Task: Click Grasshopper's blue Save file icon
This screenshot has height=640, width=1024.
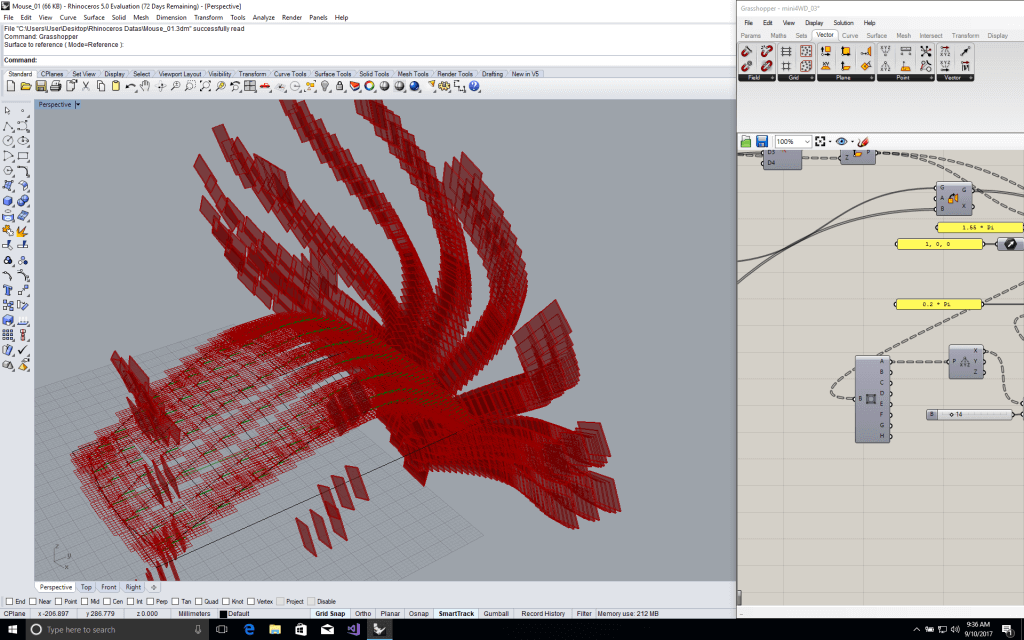Action: [761, 141]
